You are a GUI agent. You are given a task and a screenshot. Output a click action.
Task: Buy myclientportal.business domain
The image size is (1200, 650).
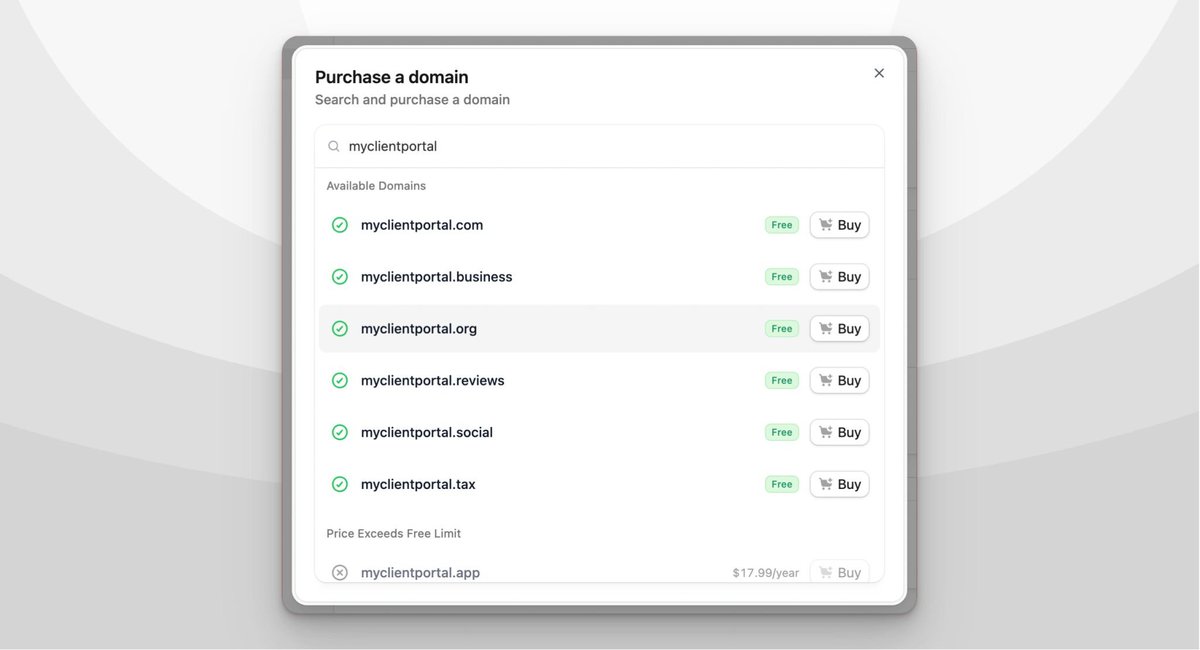[839, 277]
